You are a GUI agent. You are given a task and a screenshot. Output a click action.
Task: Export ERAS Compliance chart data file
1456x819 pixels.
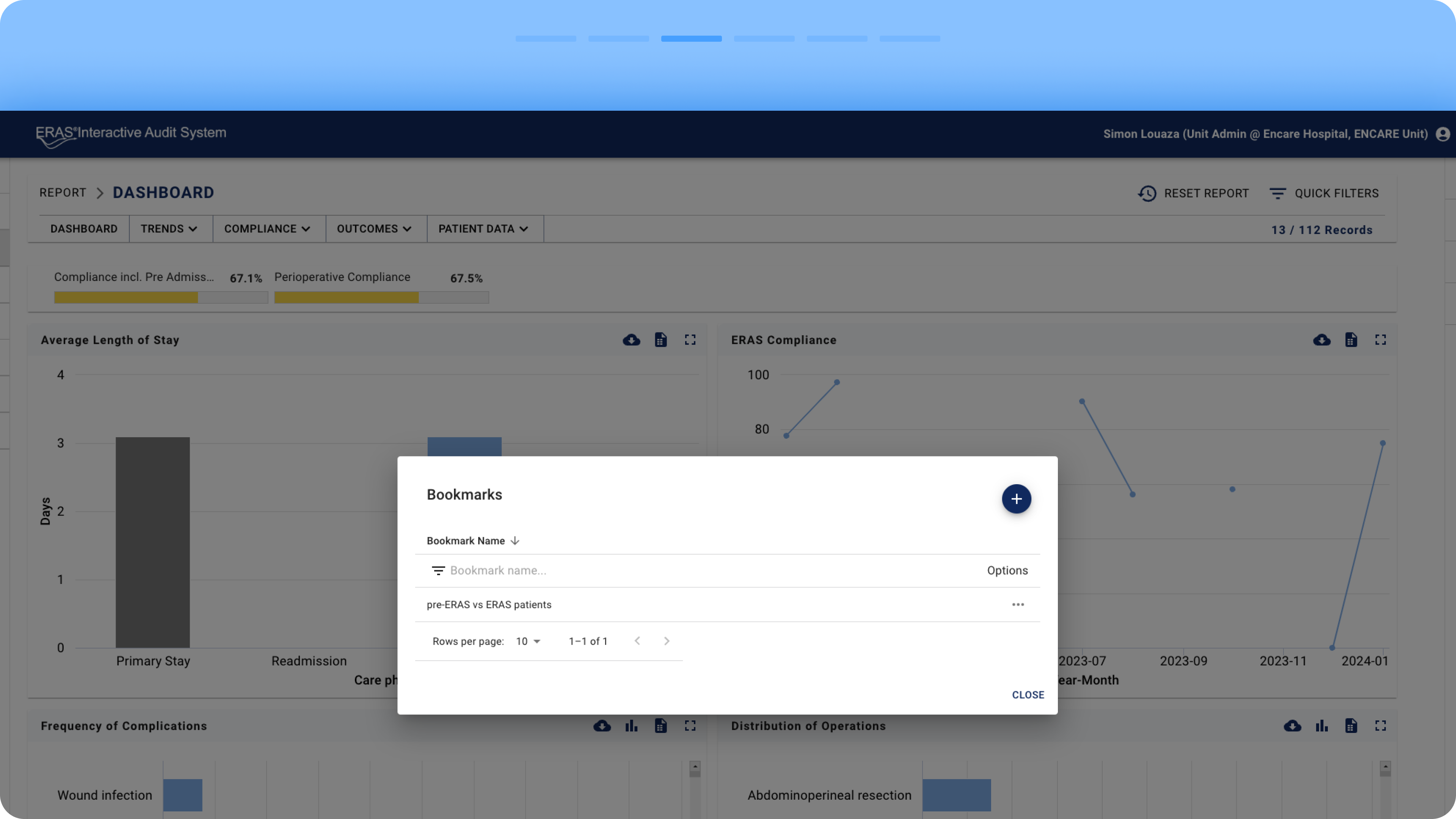[1351, 340]
